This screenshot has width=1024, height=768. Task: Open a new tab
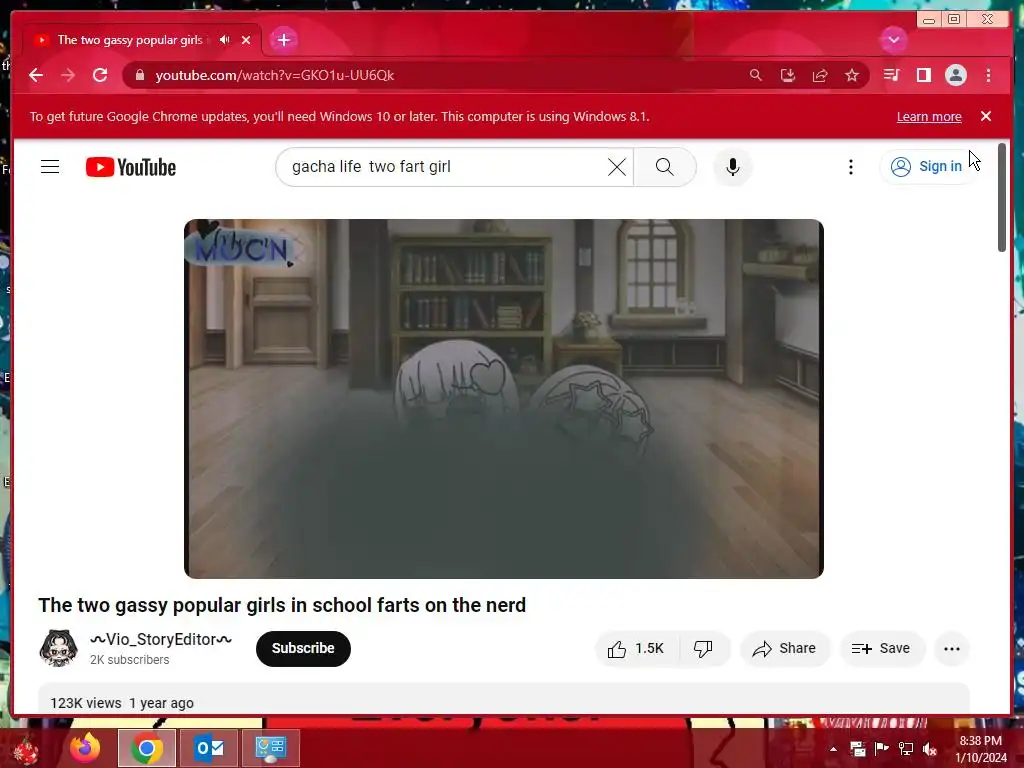click(x=283, y=40)
